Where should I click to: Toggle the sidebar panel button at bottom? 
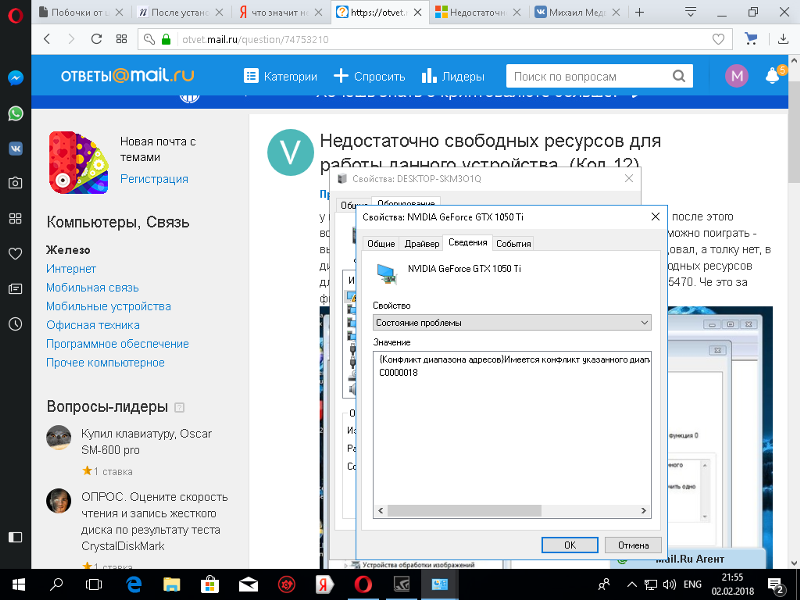pyautogui.click(x=15, y=537)
